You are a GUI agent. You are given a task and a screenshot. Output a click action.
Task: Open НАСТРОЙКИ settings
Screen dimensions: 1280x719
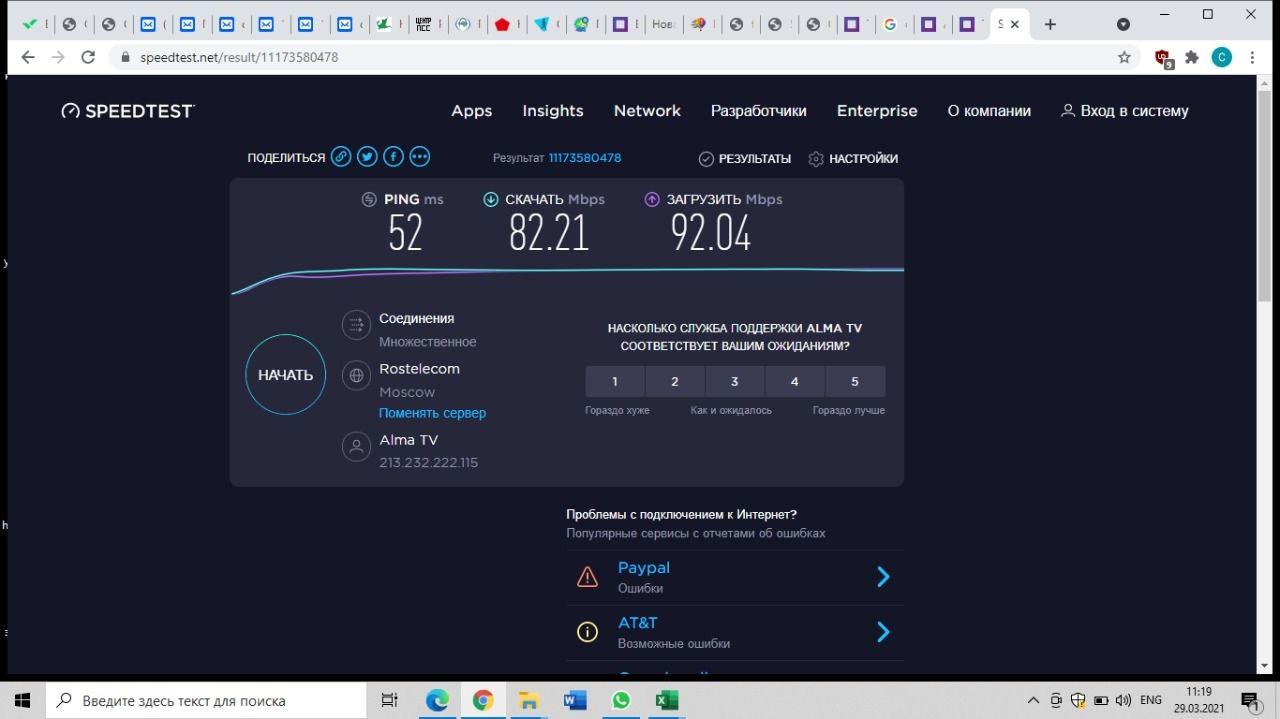(x=853, y=158)
